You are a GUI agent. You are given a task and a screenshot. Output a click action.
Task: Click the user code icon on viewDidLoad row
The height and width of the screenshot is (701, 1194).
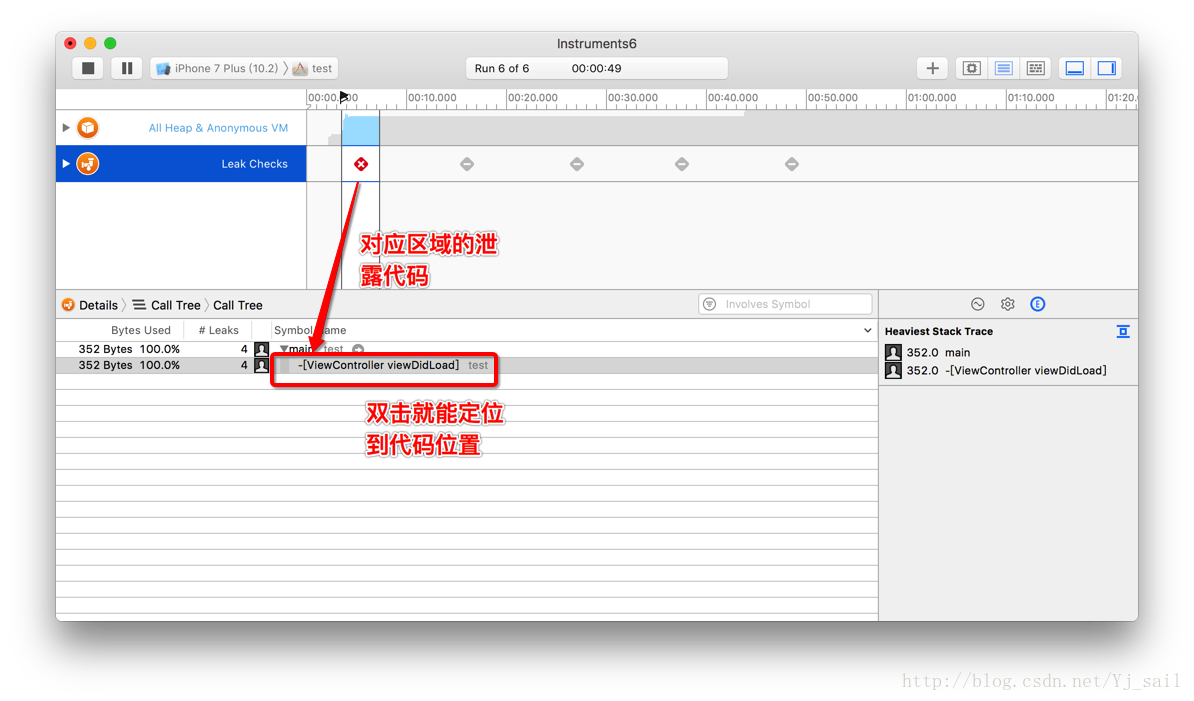coord(261,365)
